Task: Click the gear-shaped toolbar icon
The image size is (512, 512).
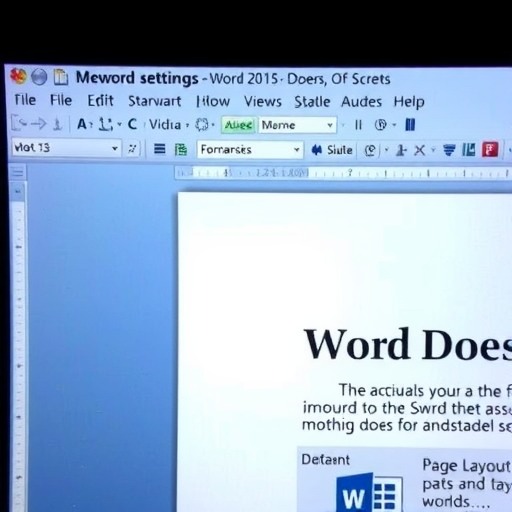Action: point(202,125)
